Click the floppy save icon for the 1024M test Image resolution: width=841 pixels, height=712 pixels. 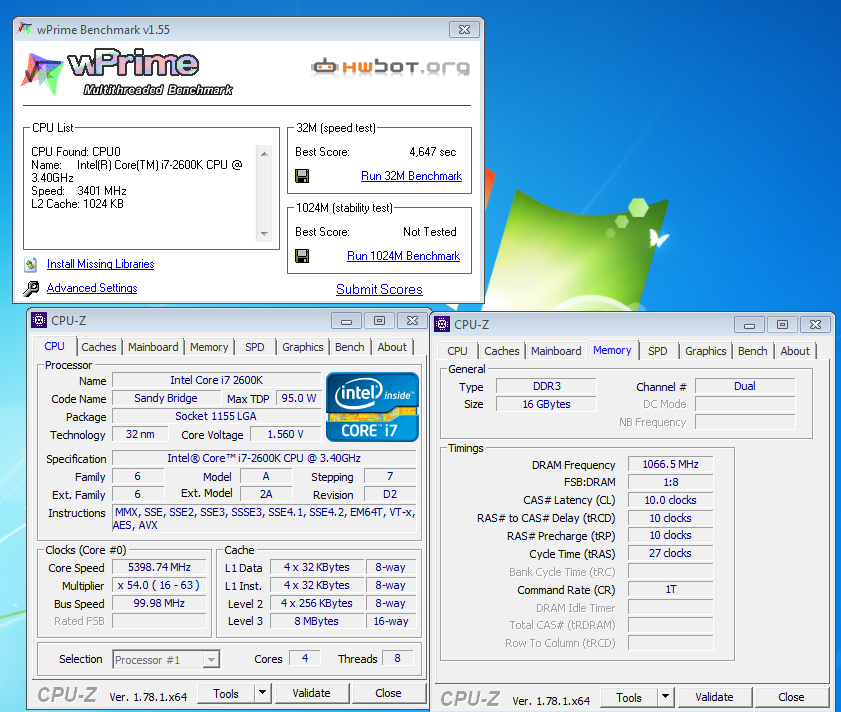pos(302,256)
